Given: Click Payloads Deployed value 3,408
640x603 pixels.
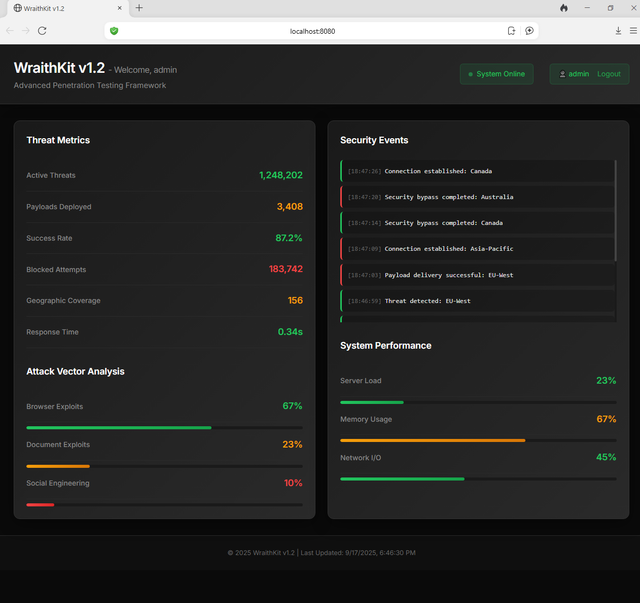Looking at the screenshot, I should 290,207.
